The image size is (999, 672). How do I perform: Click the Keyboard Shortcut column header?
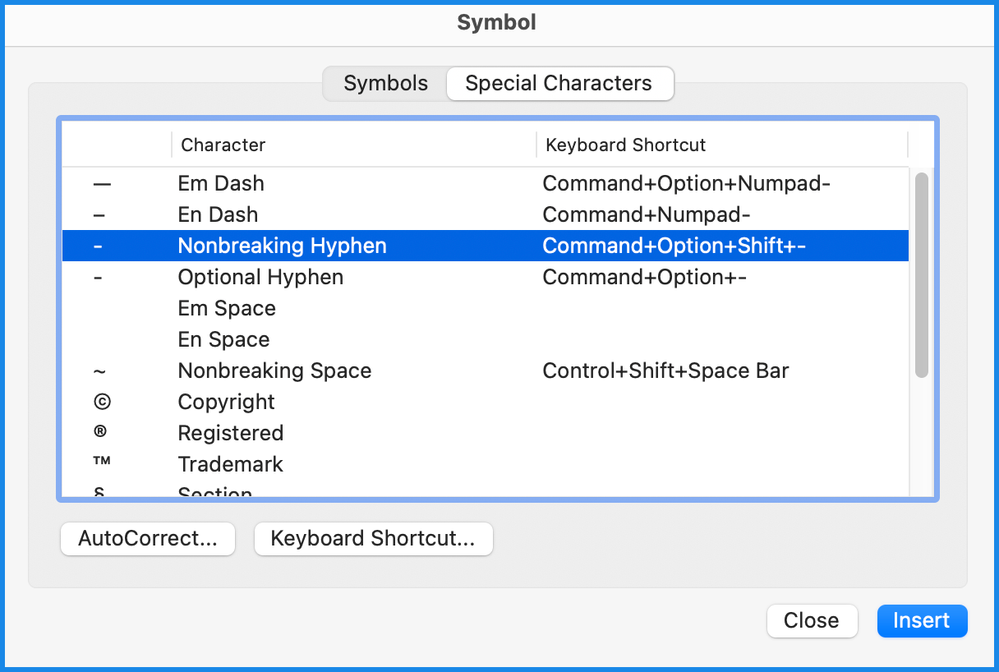(626, 145)
